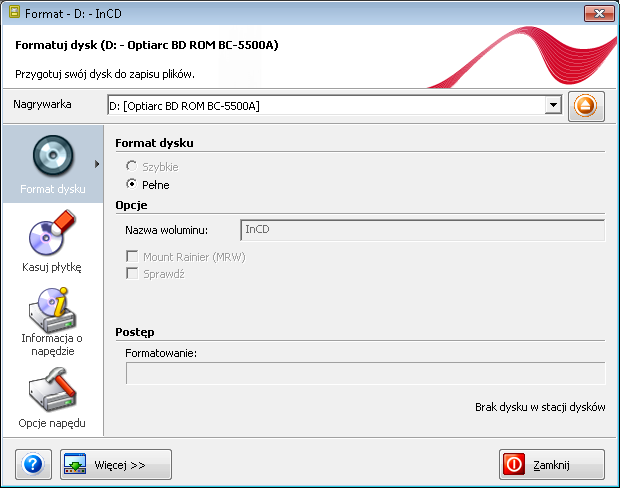Screen dimensions: 620x488
Task: Open Opcje napędu hammer drive icon
Action: (x=52, y=390)
